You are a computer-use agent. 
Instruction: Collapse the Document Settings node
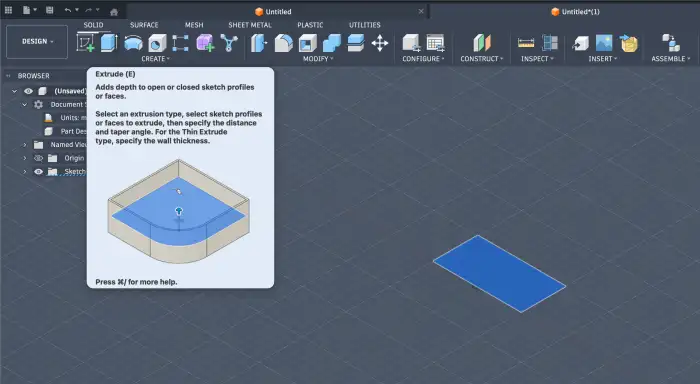tap(25, 104)
